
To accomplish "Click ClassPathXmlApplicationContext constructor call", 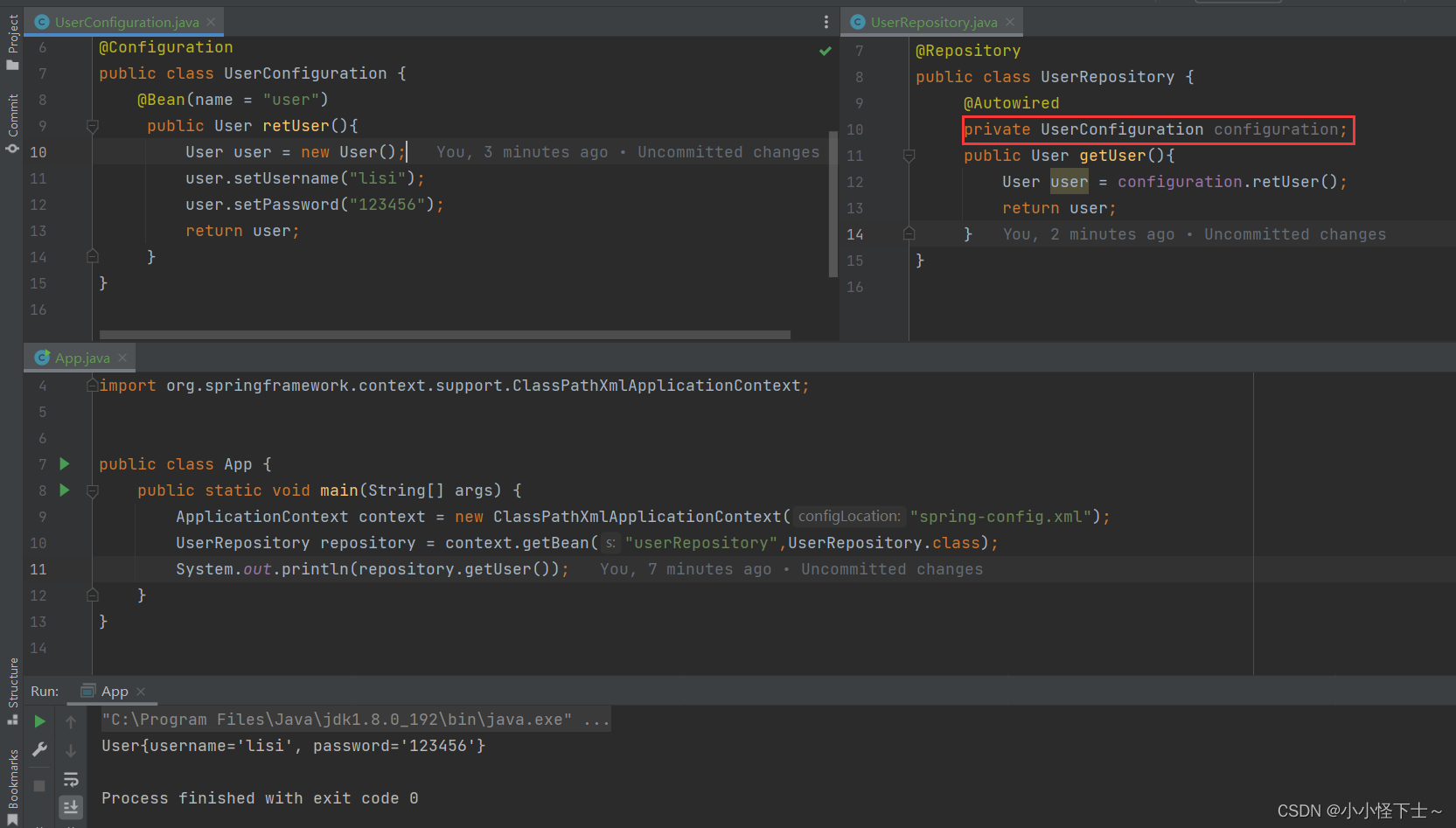I will tap(637, 517).
